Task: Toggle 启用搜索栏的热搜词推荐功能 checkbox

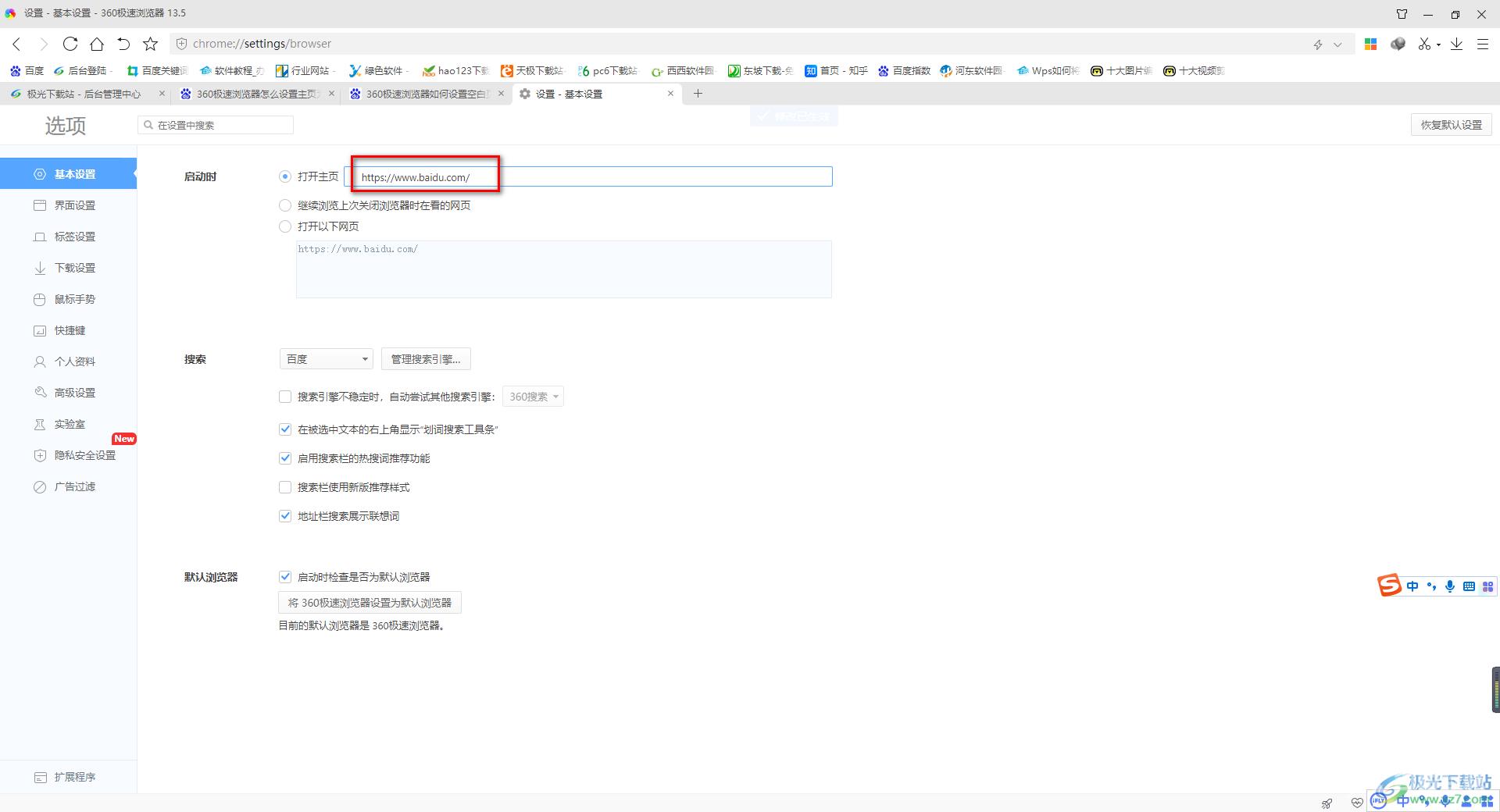Action: pos(285,458)
